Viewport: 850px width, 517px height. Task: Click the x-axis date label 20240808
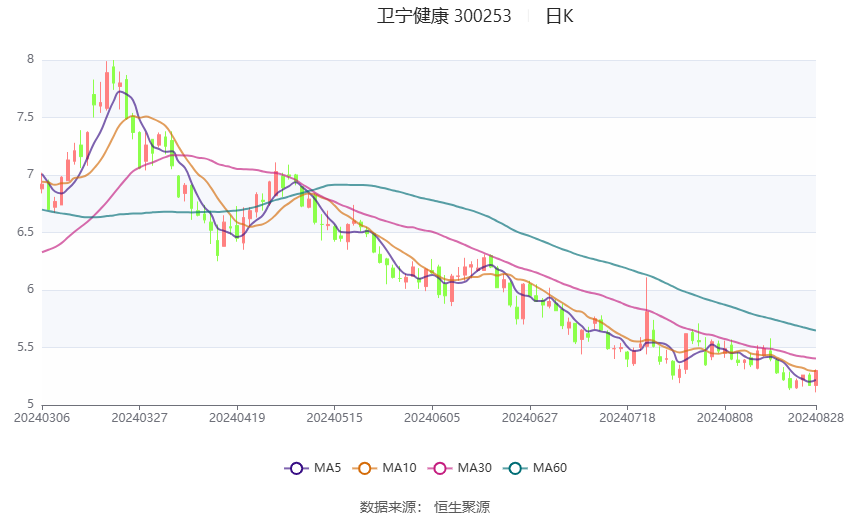725,418
